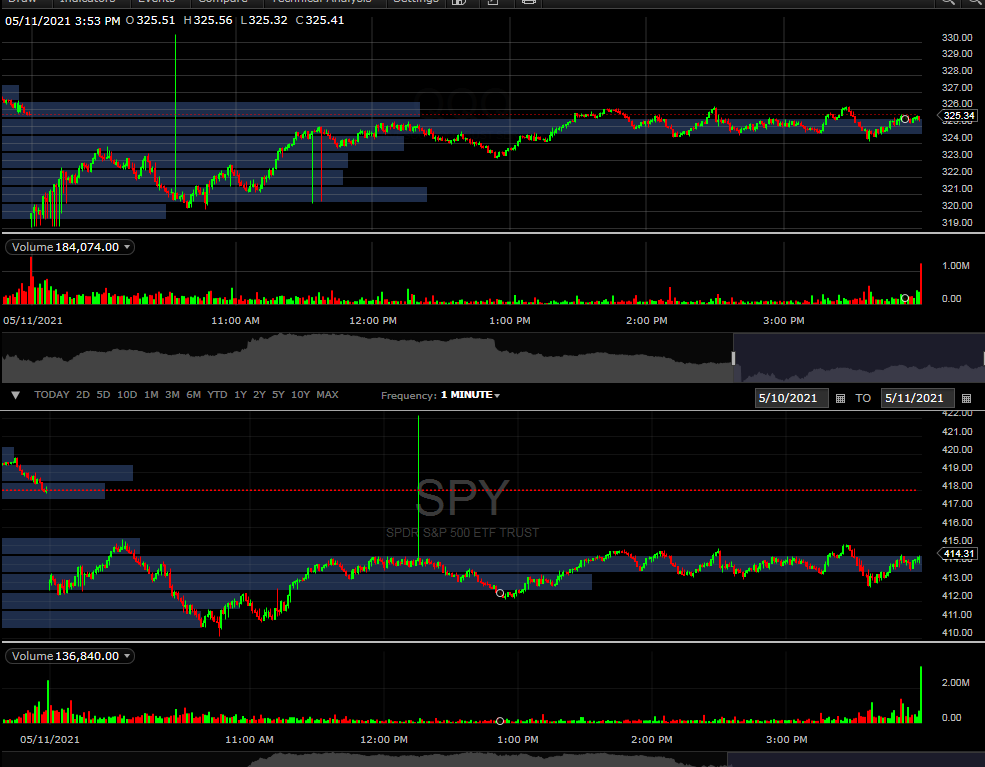Select the TODAY time range
Image resolution: width=985 pixels, height=767 pixels.
(x=52, y=394)
